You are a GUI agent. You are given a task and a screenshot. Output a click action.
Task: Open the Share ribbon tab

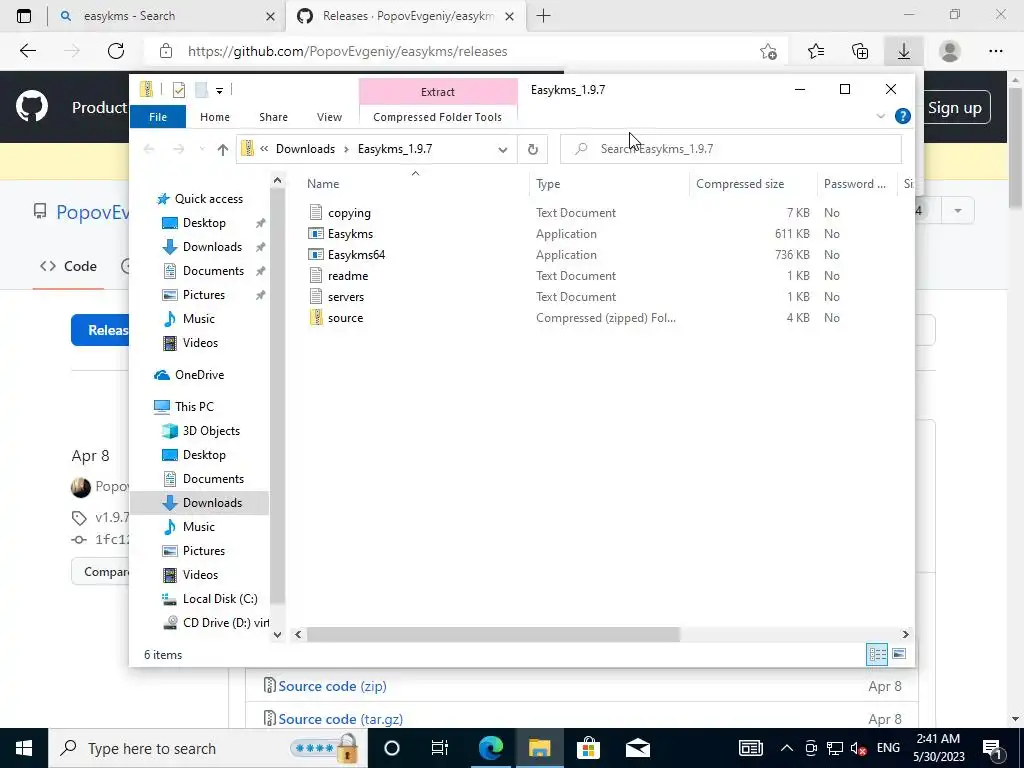tap(273, 117)
